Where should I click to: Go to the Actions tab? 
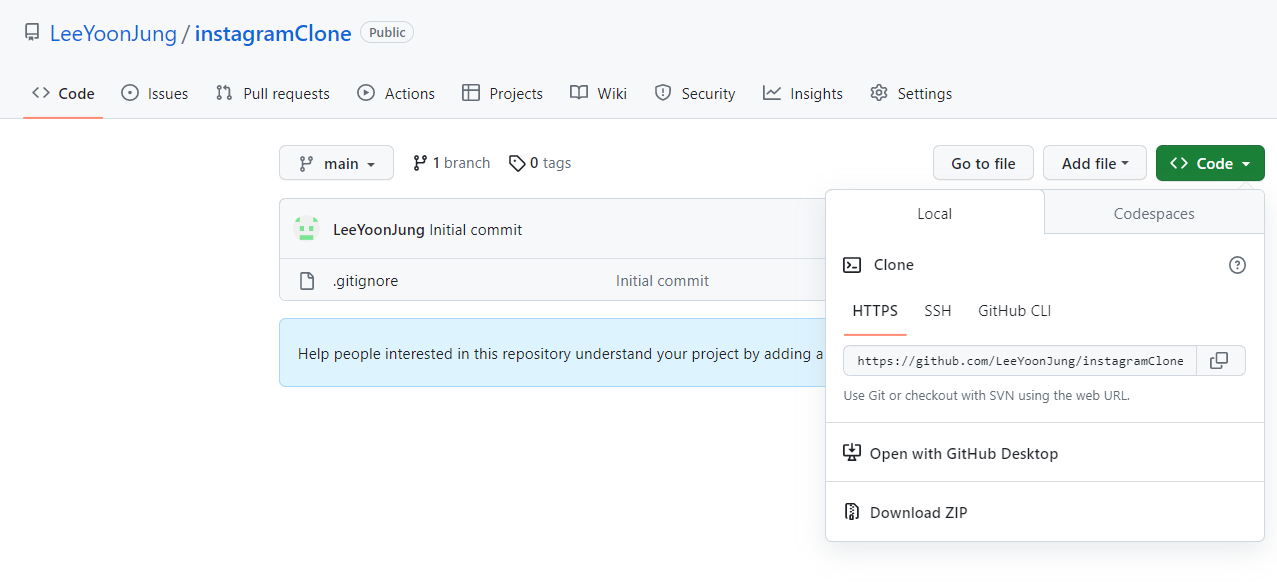(x=396, y=93)
